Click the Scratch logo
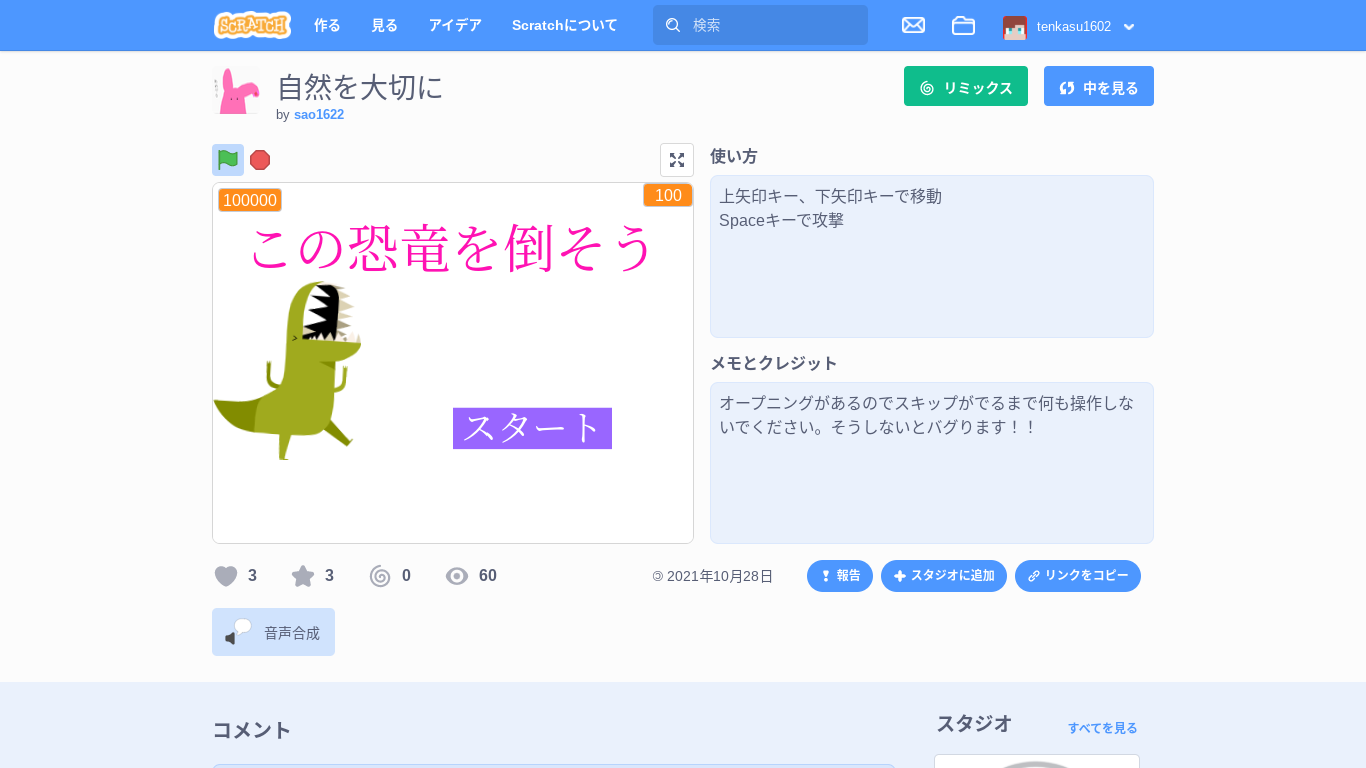The width and height of the screenshot is (1366, 768). point(252,25)
